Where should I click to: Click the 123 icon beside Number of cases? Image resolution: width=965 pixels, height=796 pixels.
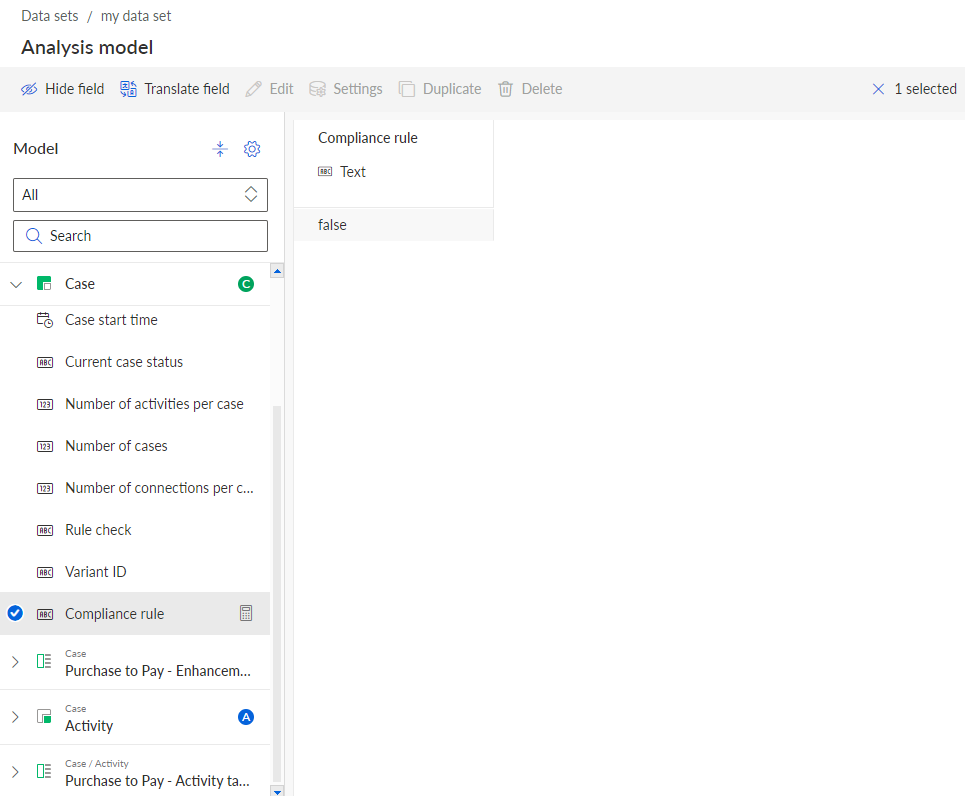pyautogui.click(x=45, y=446)
